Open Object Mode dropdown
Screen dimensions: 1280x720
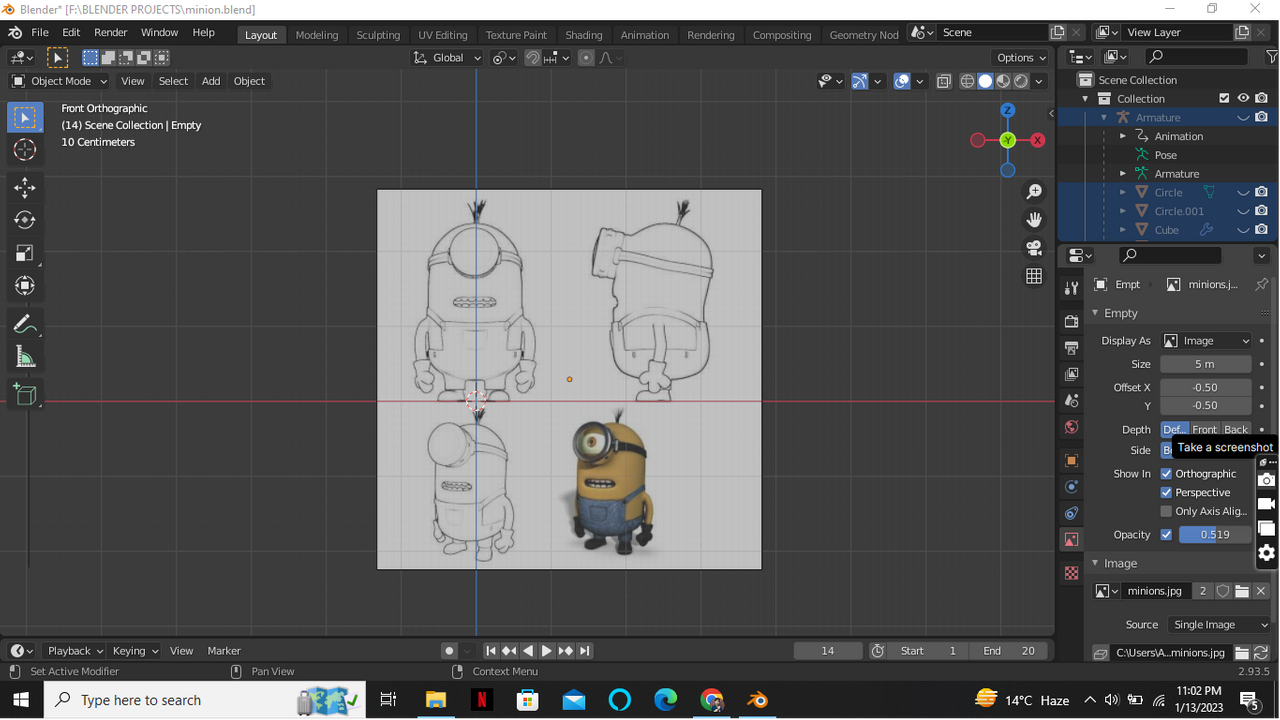tap(59, 81)
